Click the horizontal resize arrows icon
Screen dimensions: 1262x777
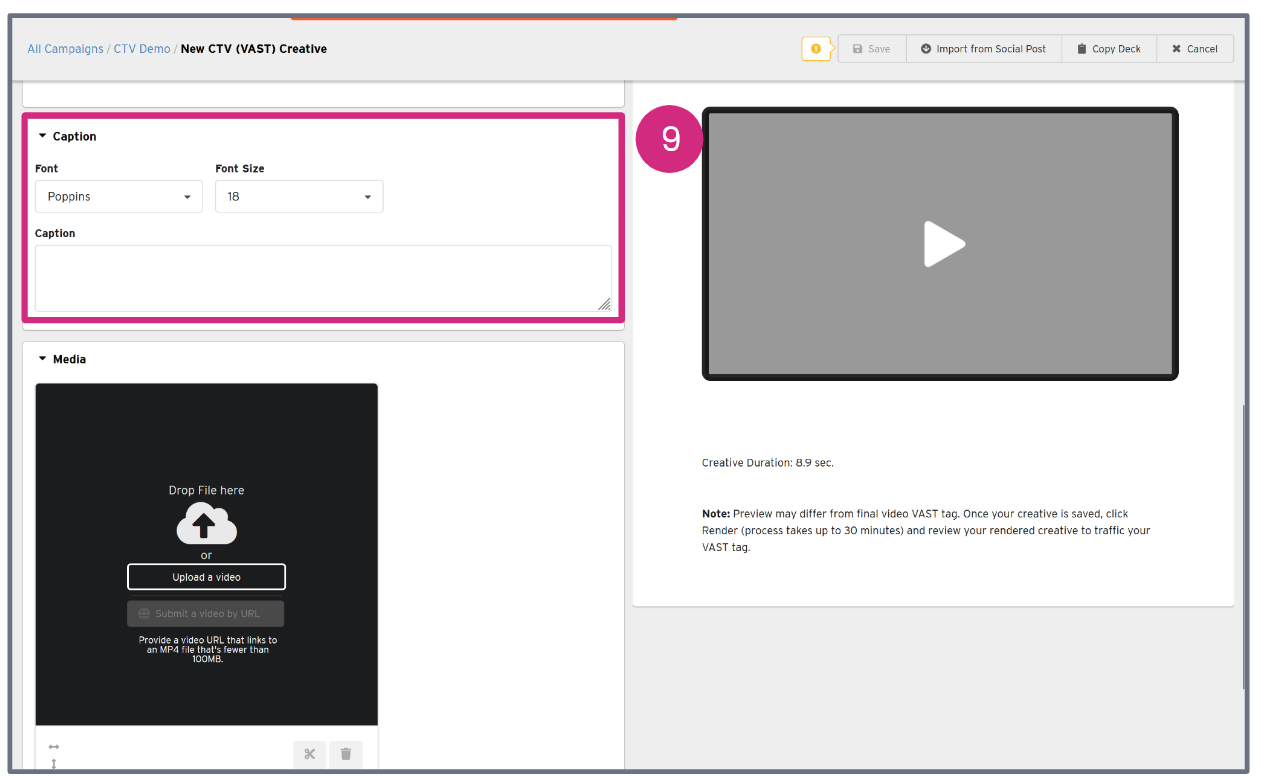tap(54, 747)
